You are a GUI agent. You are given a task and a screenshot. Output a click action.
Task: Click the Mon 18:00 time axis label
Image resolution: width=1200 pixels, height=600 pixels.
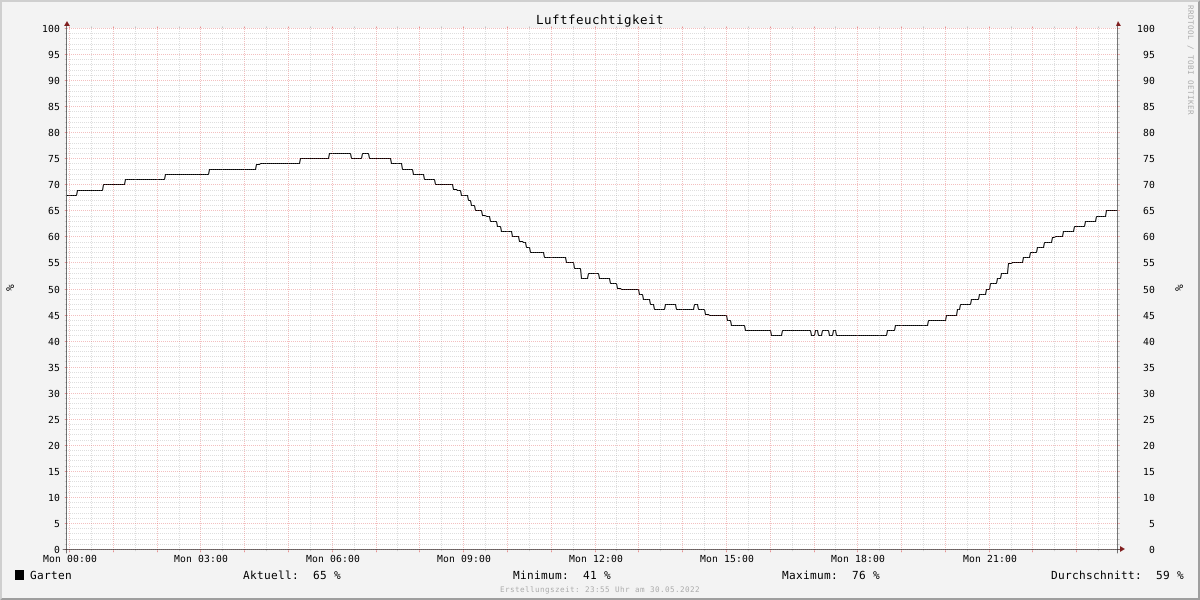tap(858, 559)
